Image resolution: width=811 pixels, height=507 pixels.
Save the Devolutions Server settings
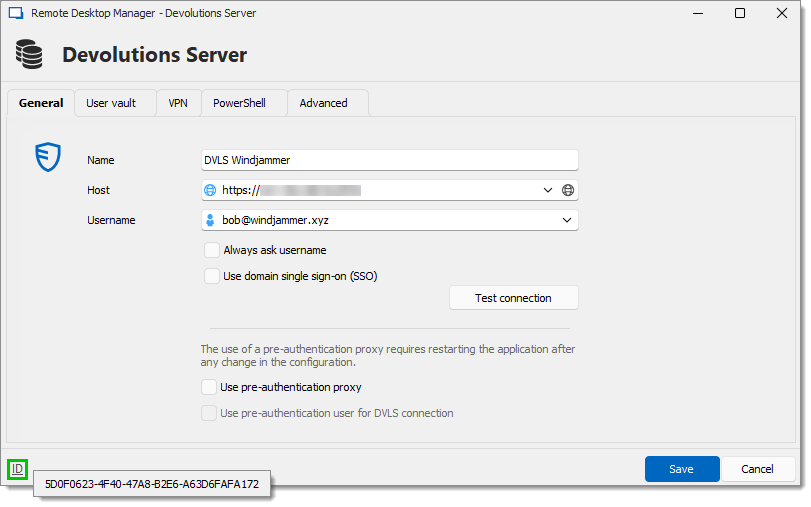(682, 469)
